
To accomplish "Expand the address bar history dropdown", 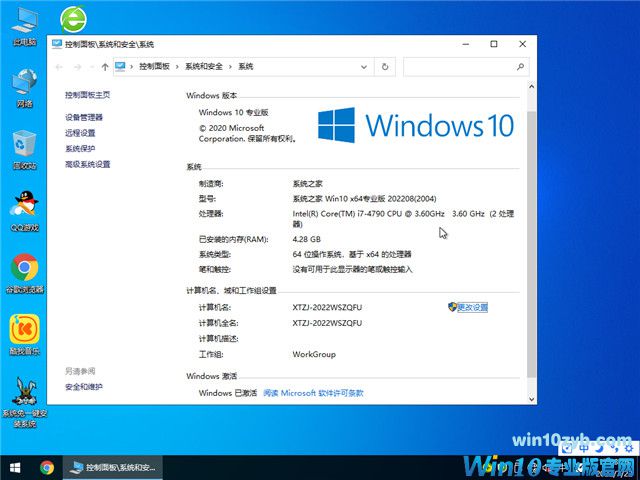I will [364, 67].
